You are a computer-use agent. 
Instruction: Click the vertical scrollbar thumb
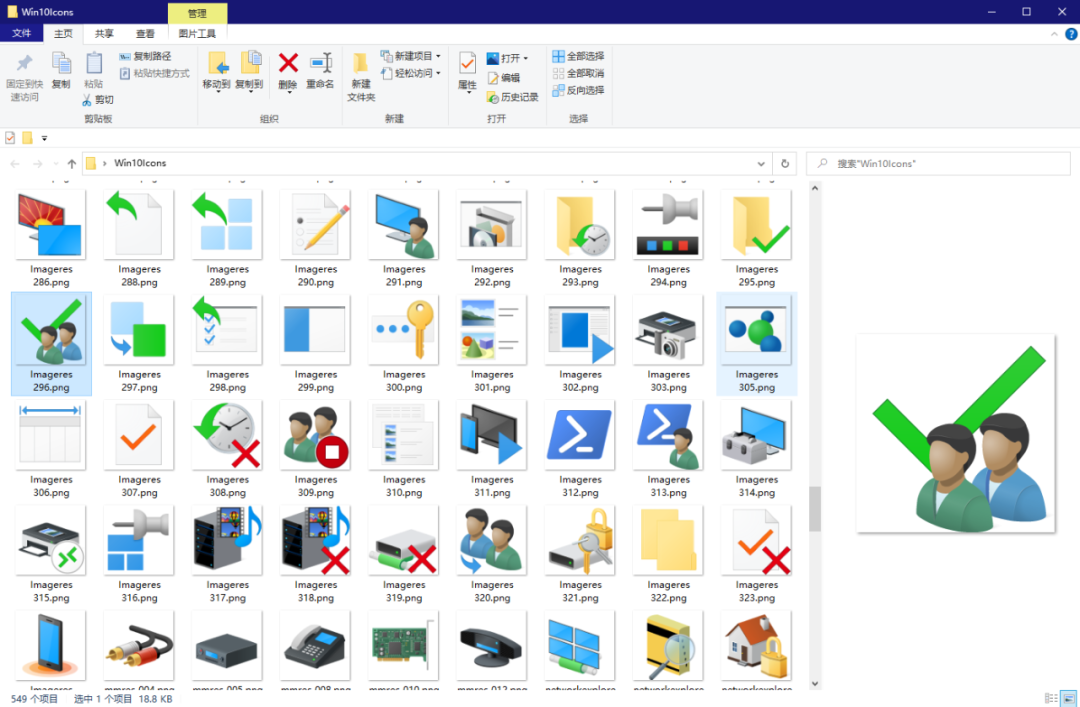point(815,509)
